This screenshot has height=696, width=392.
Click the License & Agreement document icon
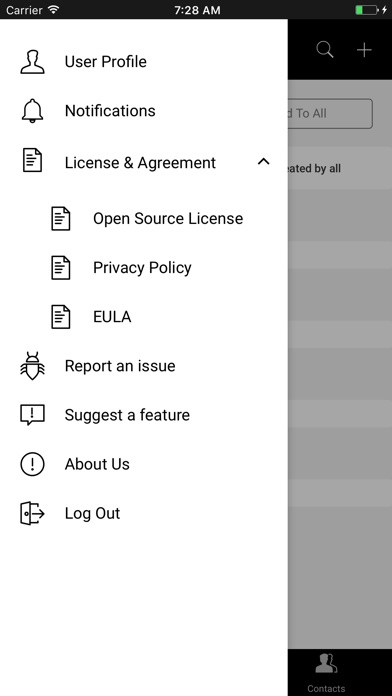click(32, 160)
